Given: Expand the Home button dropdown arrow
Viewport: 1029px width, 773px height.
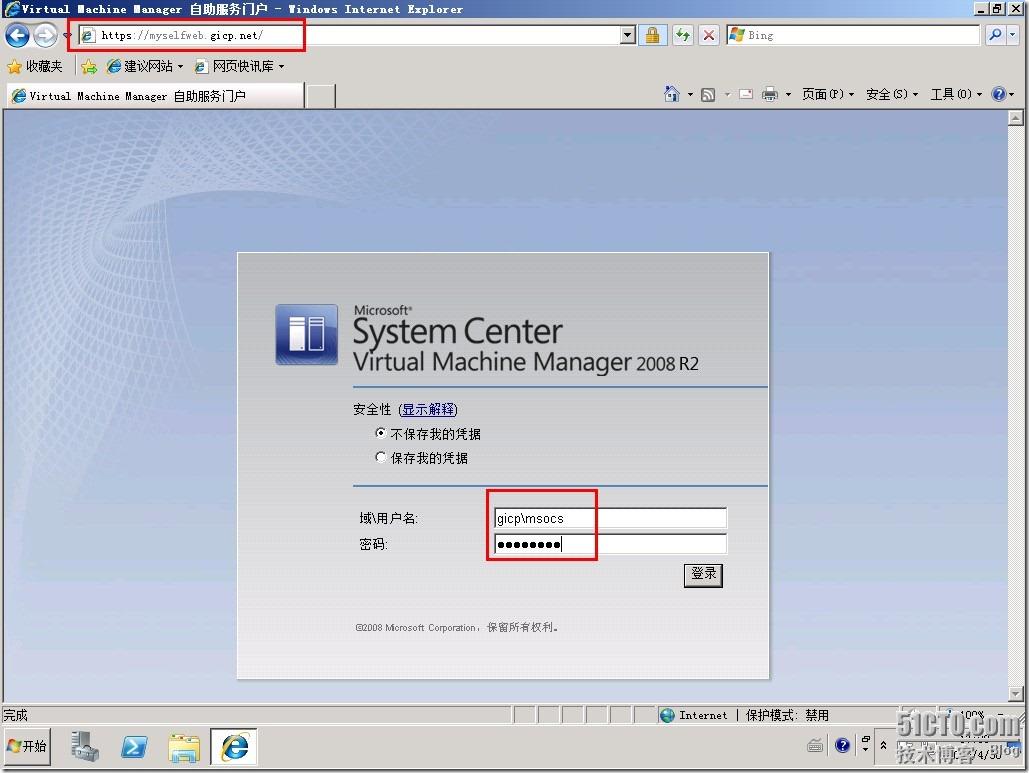Looking at the screenshot, I should coord(690,95).
